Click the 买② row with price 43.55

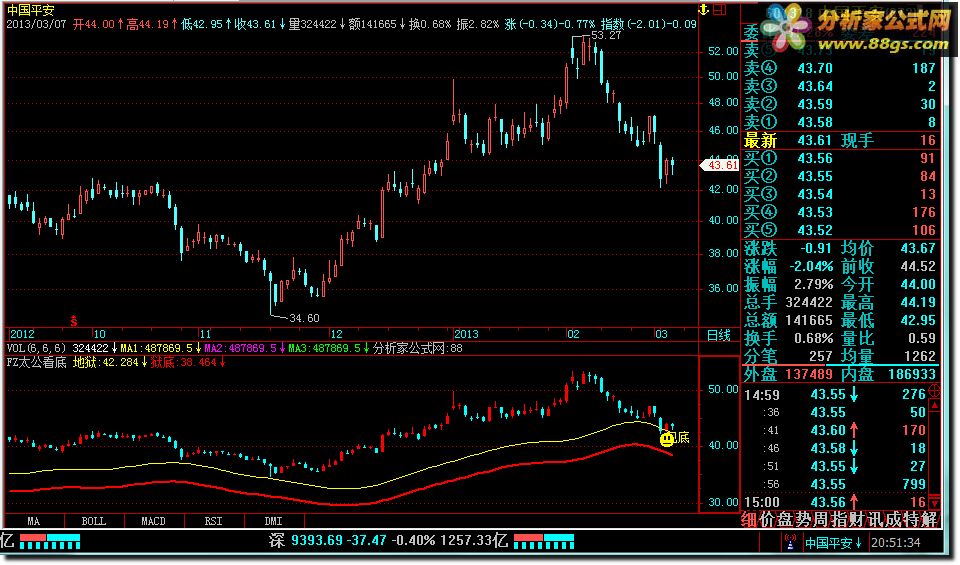[x=840, y=176]
